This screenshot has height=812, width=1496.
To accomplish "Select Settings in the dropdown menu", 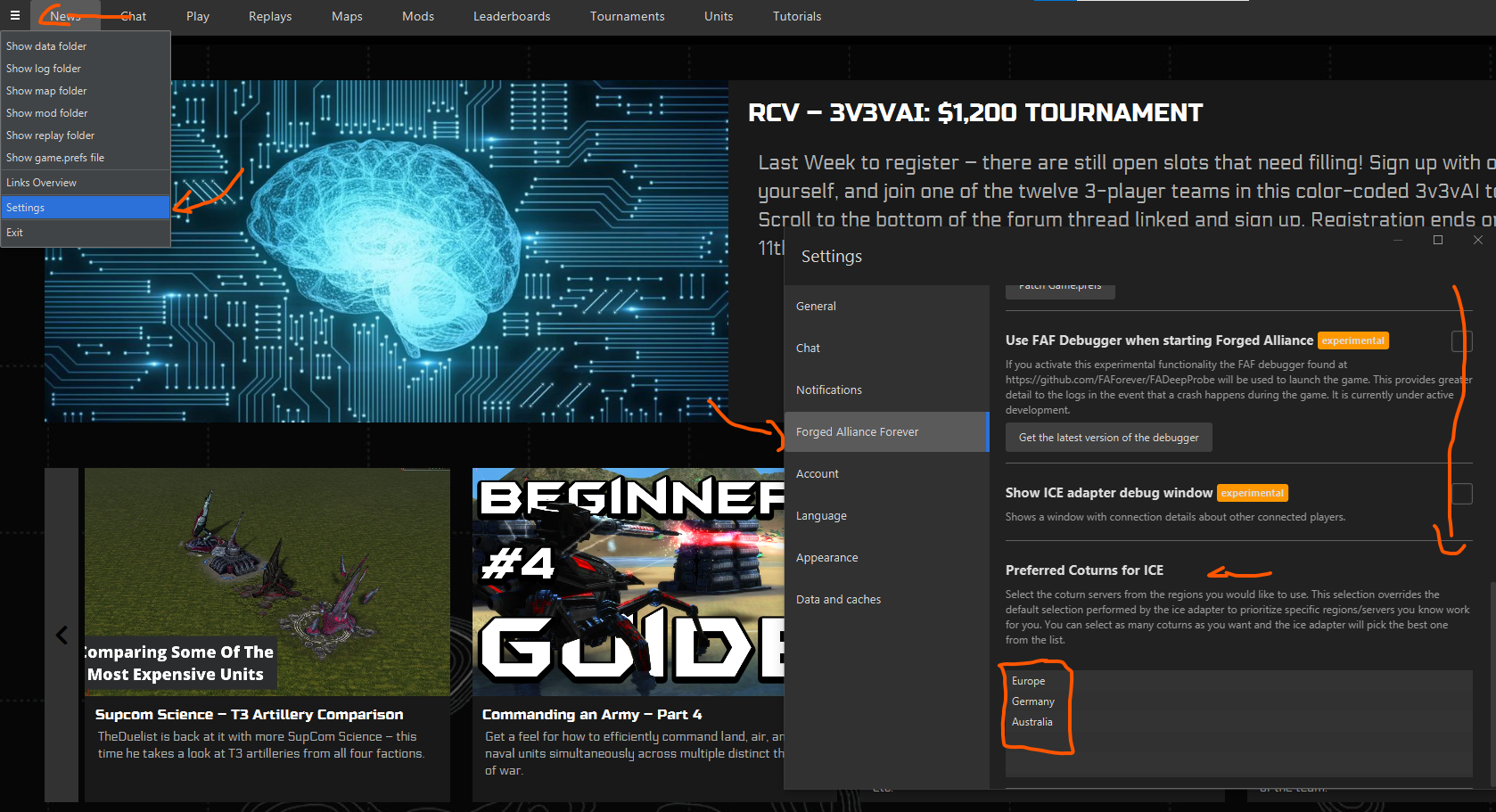I will pos(86,208).
